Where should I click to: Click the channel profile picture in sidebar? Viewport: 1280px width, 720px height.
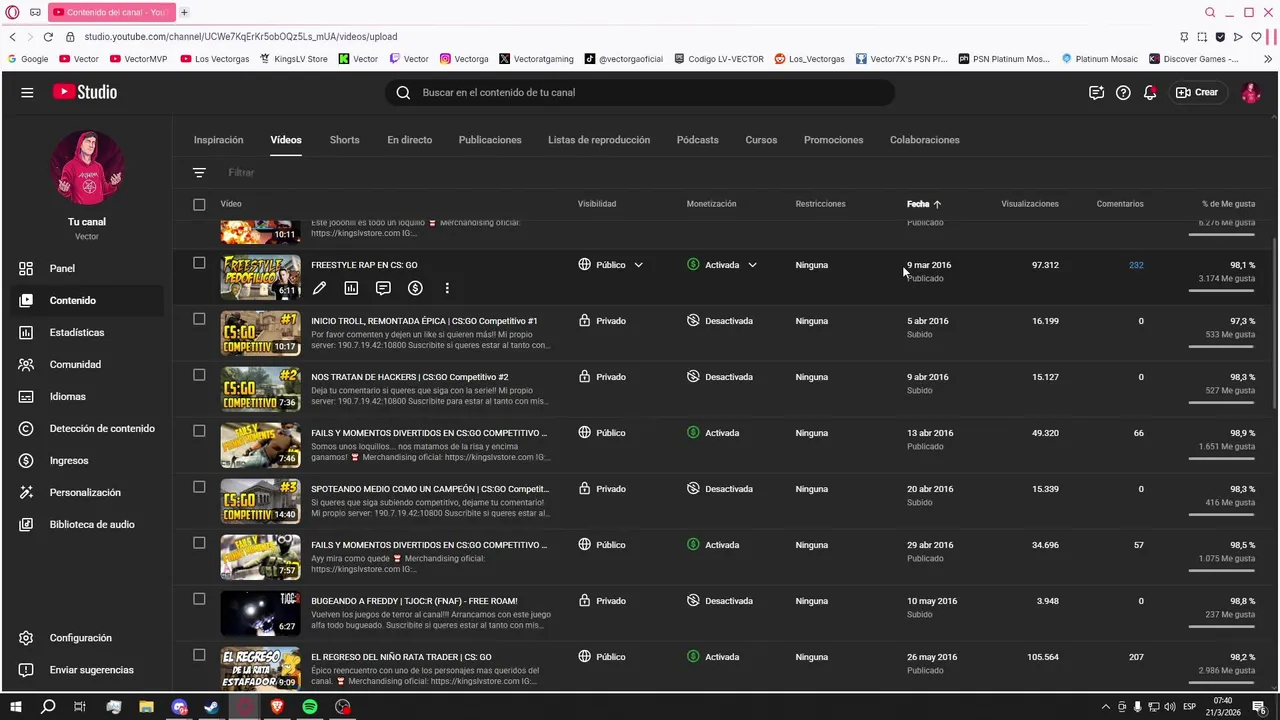pos(88,168)
